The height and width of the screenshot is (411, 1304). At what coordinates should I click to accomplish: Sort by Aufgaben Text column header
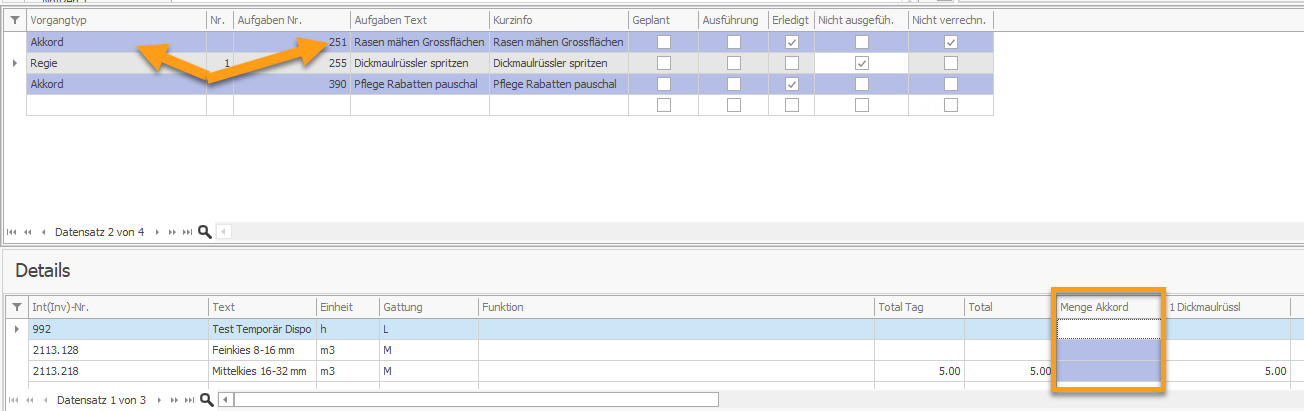click(419, 20)
